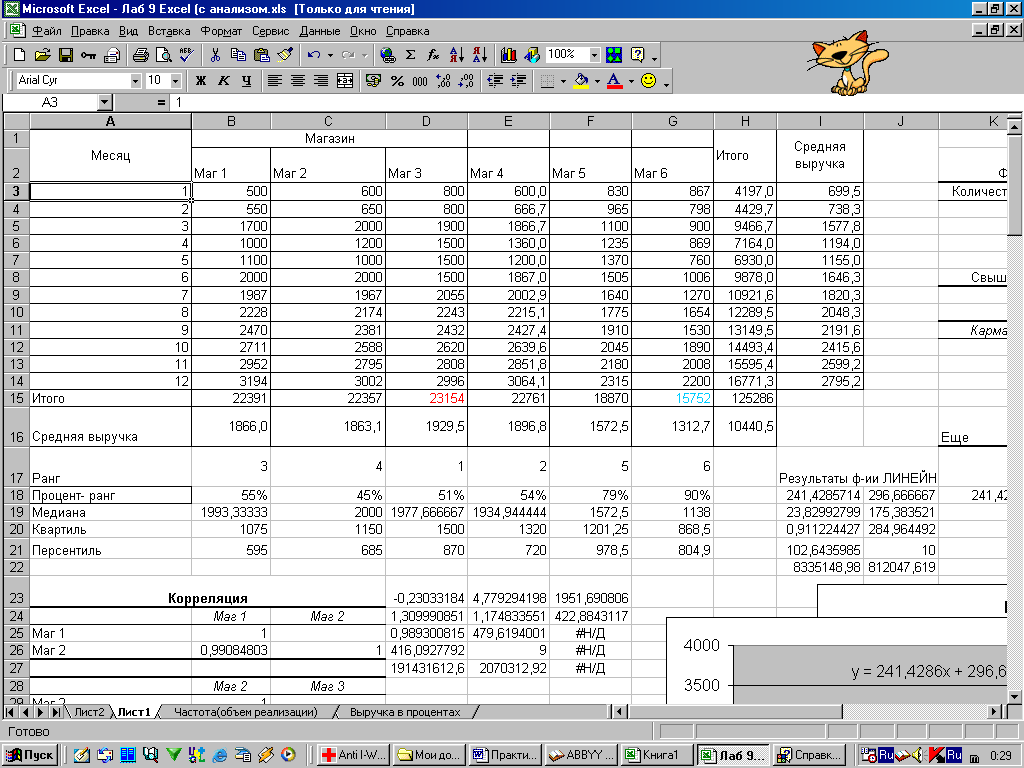This screenshot has width=1024, height=768.
Task: Click the Пуск start button
Action: [30, 755]
